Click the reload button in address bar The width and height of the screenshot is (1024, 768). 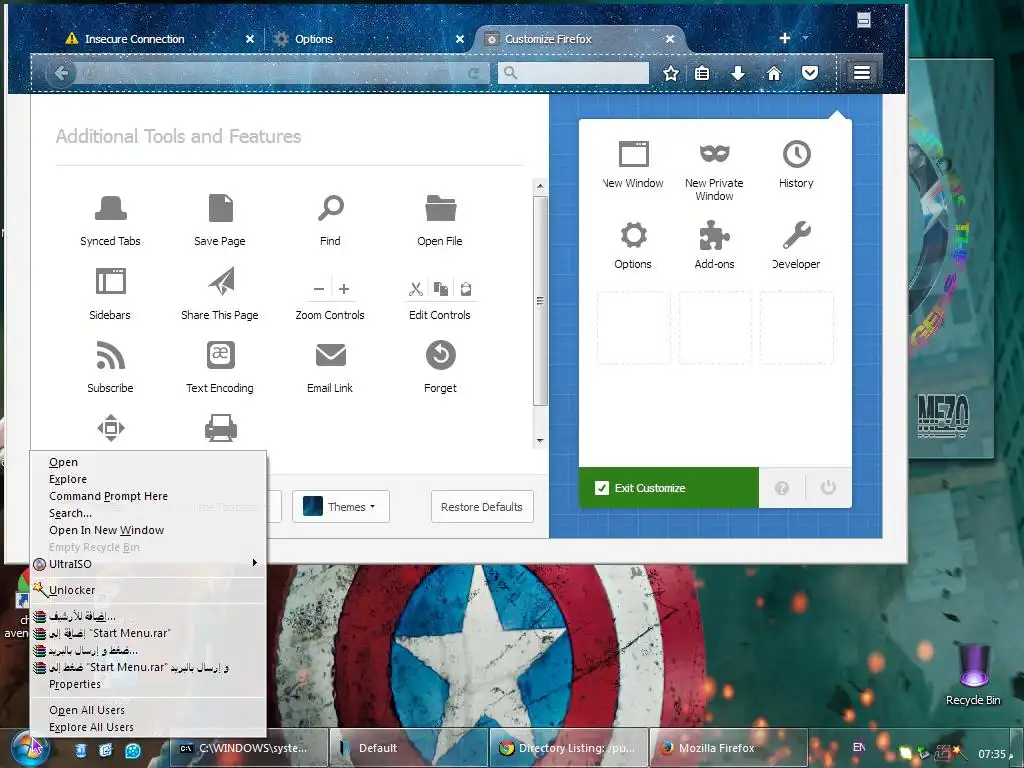[x=474, y=73]
